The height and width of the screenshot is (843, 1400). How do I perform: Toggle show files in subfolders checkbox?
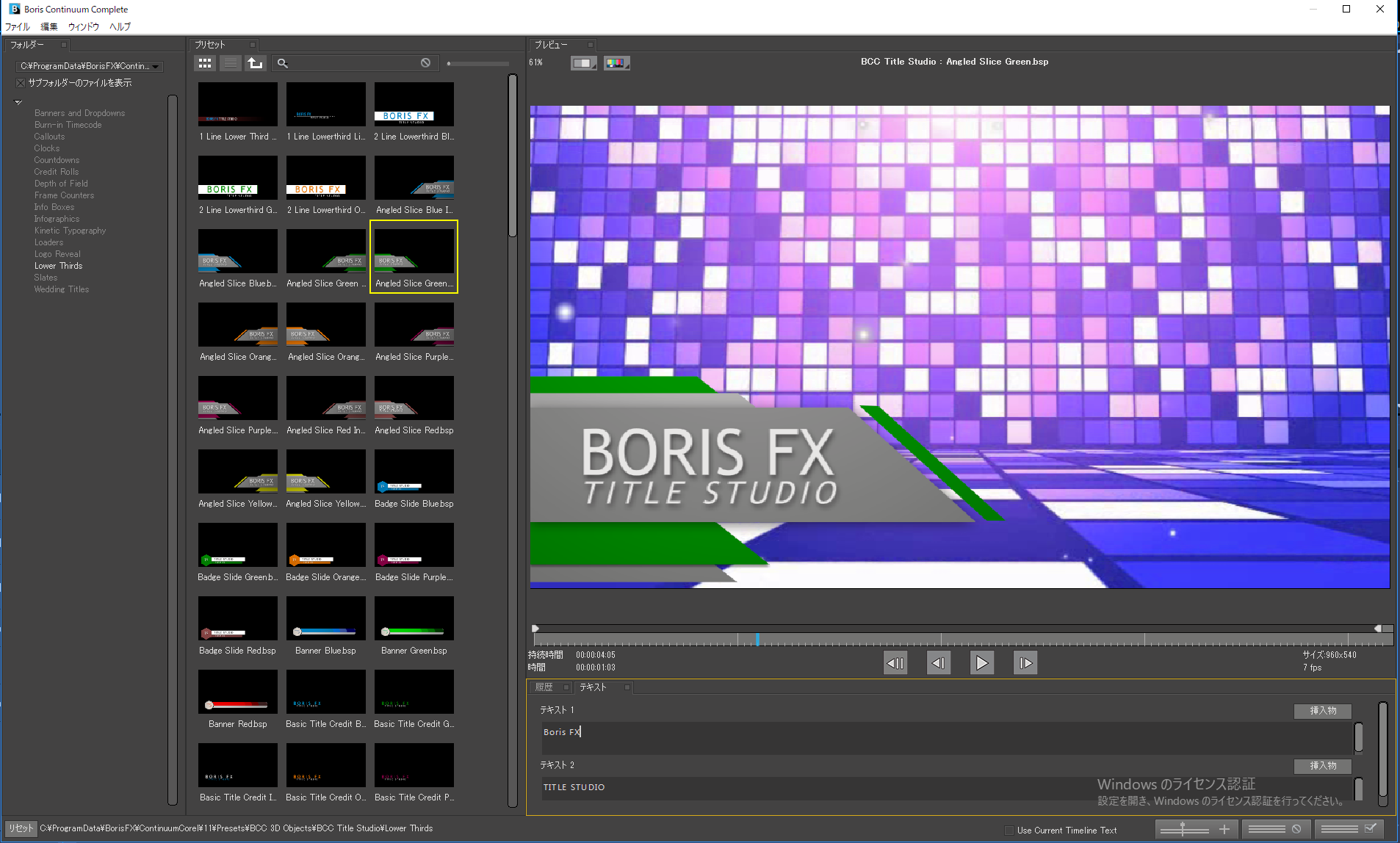(x=21, y=83)
